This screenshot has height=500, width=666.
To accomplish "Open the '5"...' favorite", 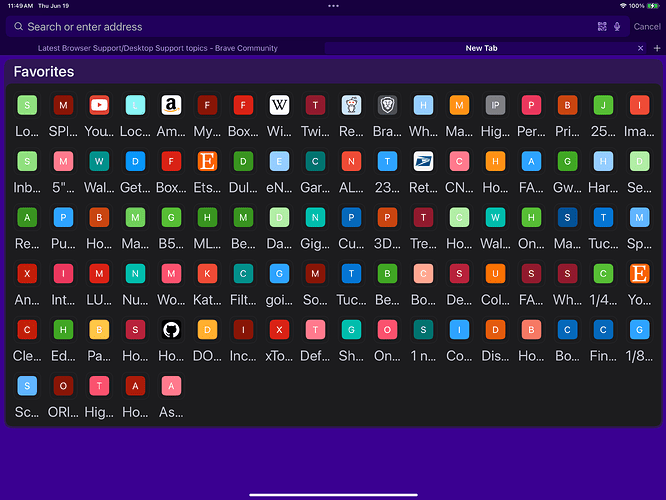I will [x=63, y=161].
